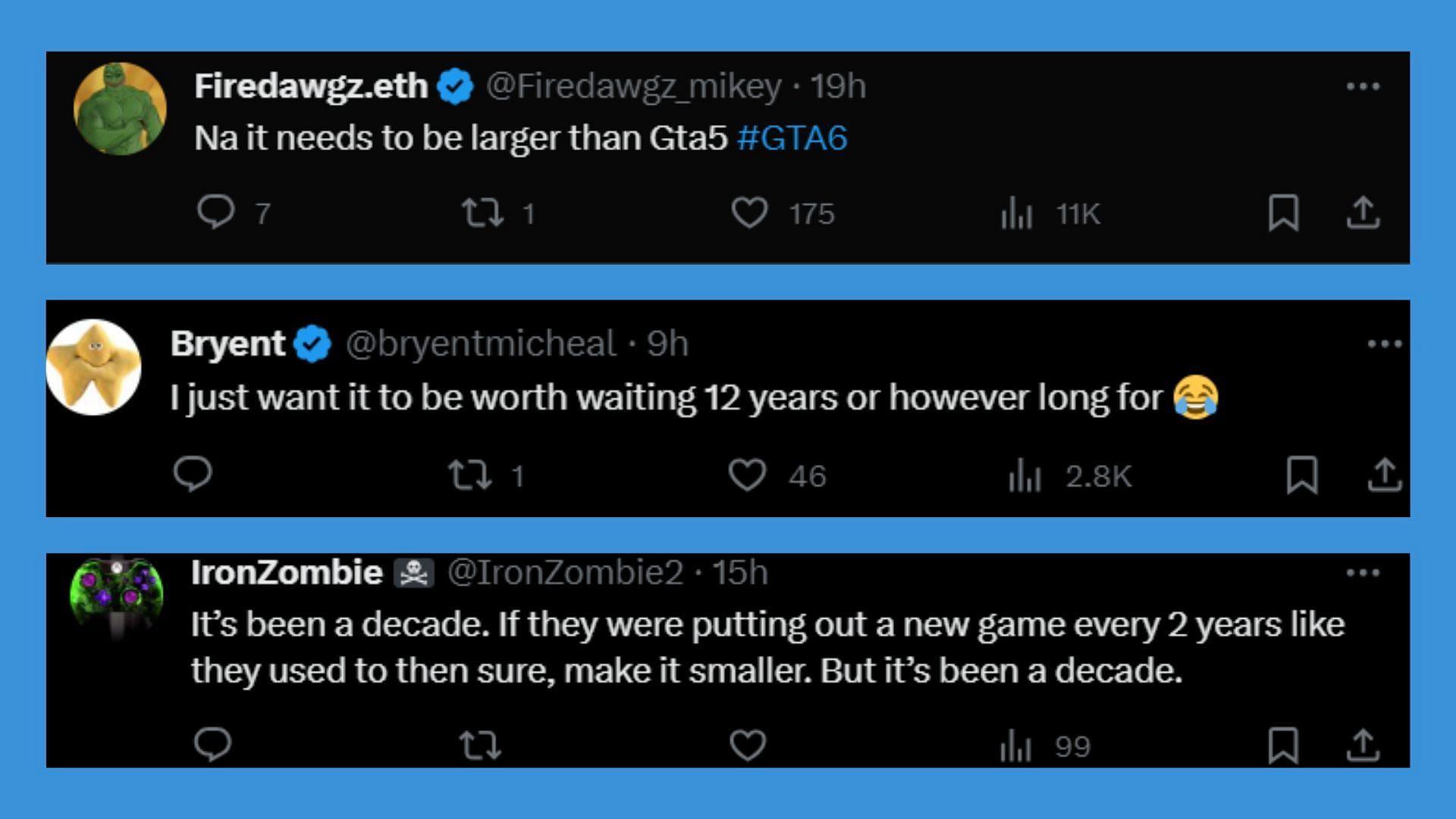1456x819 pixels.
Task: Bookmark the Firedawgz.eth tweet
Action: click(x=1283, y=212)
